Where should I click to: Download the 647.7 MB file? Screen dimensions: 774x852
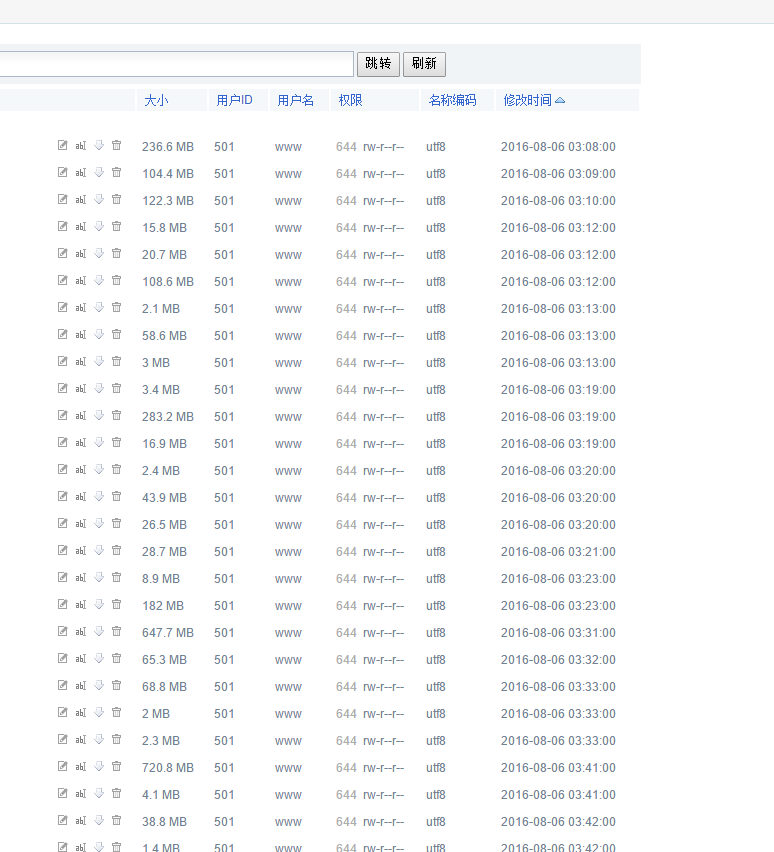(99, 632)
